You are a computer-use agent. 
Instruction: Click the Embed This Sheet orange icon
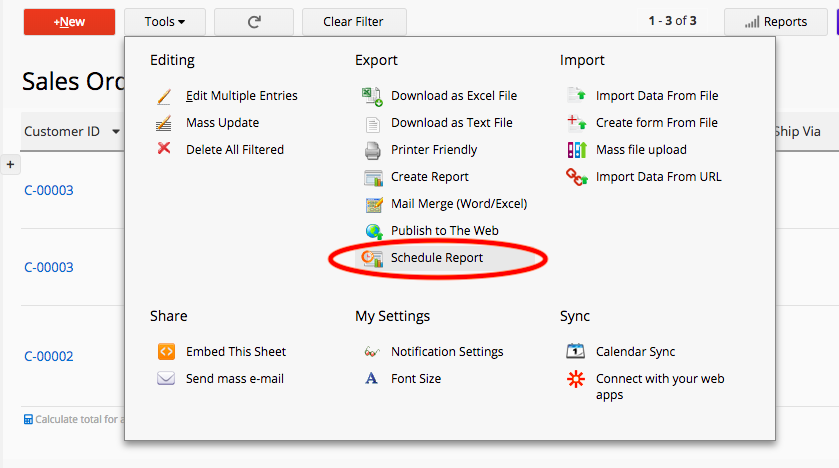166,352
